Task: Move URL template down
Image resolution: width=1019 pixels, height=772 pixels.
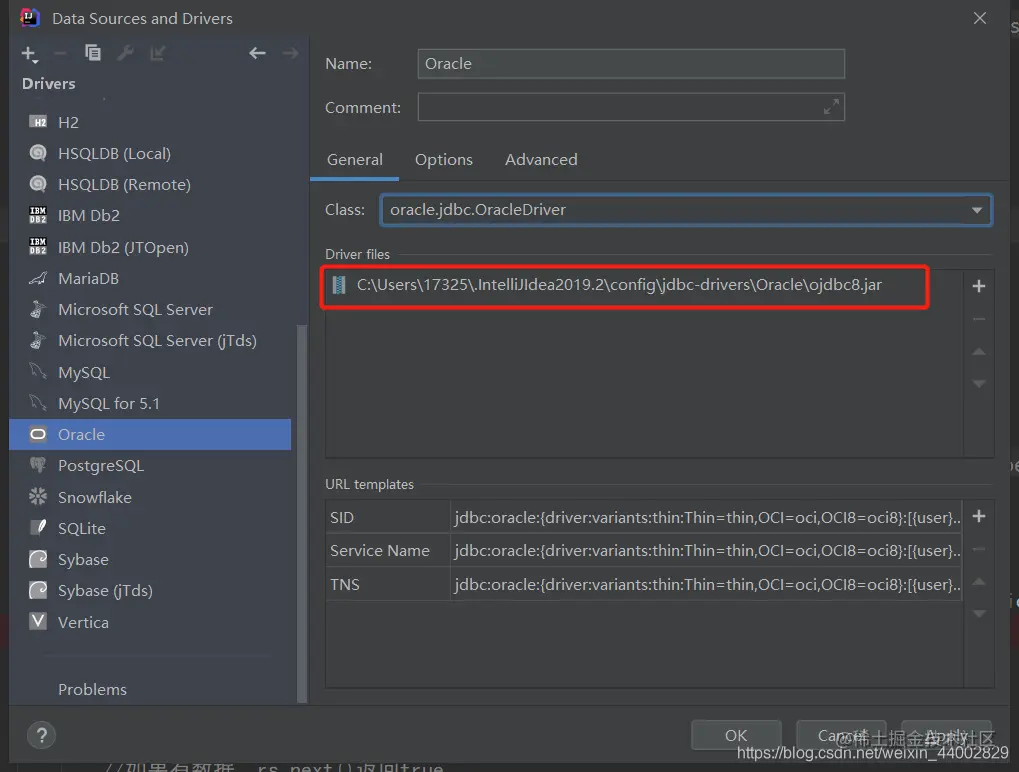Action: tap(979, 613)
